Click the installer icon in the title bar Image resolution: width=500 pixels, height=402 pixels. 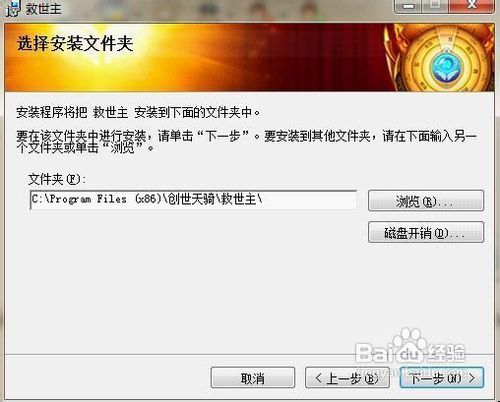tap(13, 8)
